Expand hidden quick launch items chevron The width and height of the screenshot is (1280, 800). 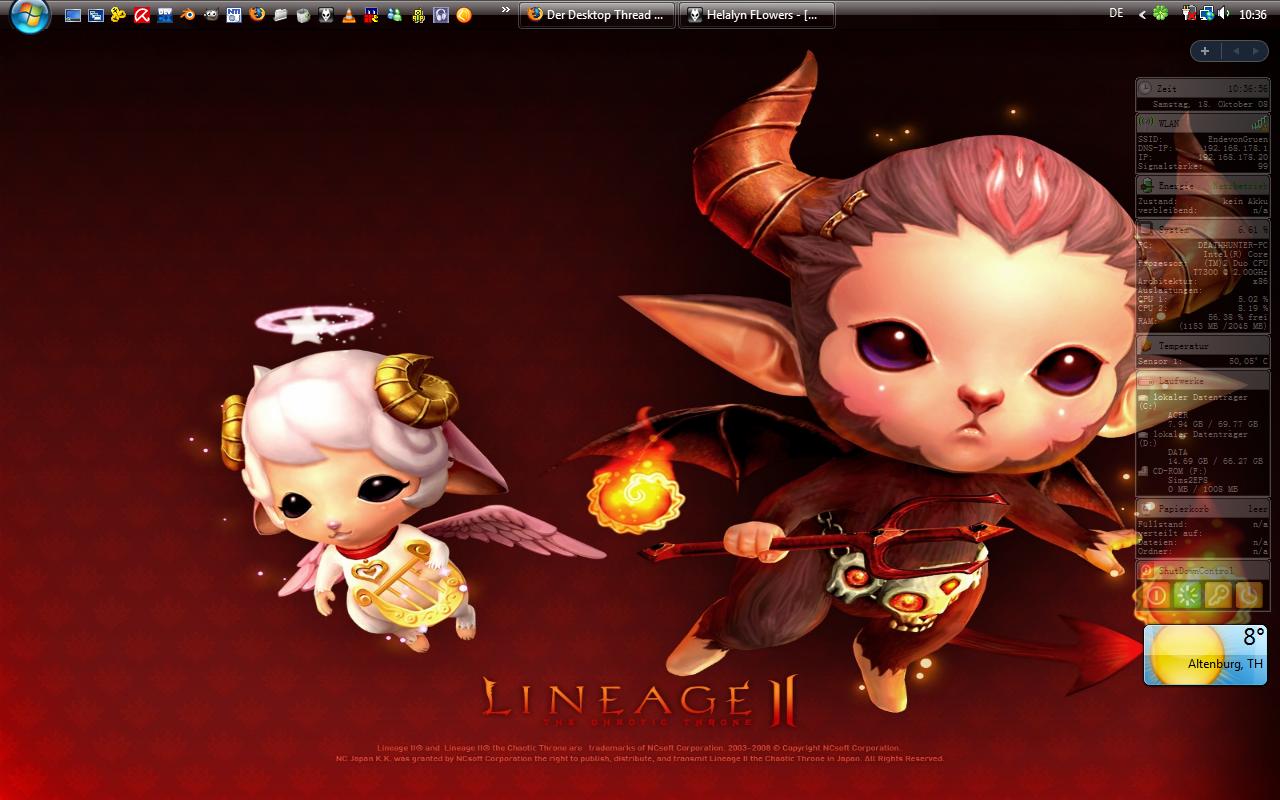(506, 10)
